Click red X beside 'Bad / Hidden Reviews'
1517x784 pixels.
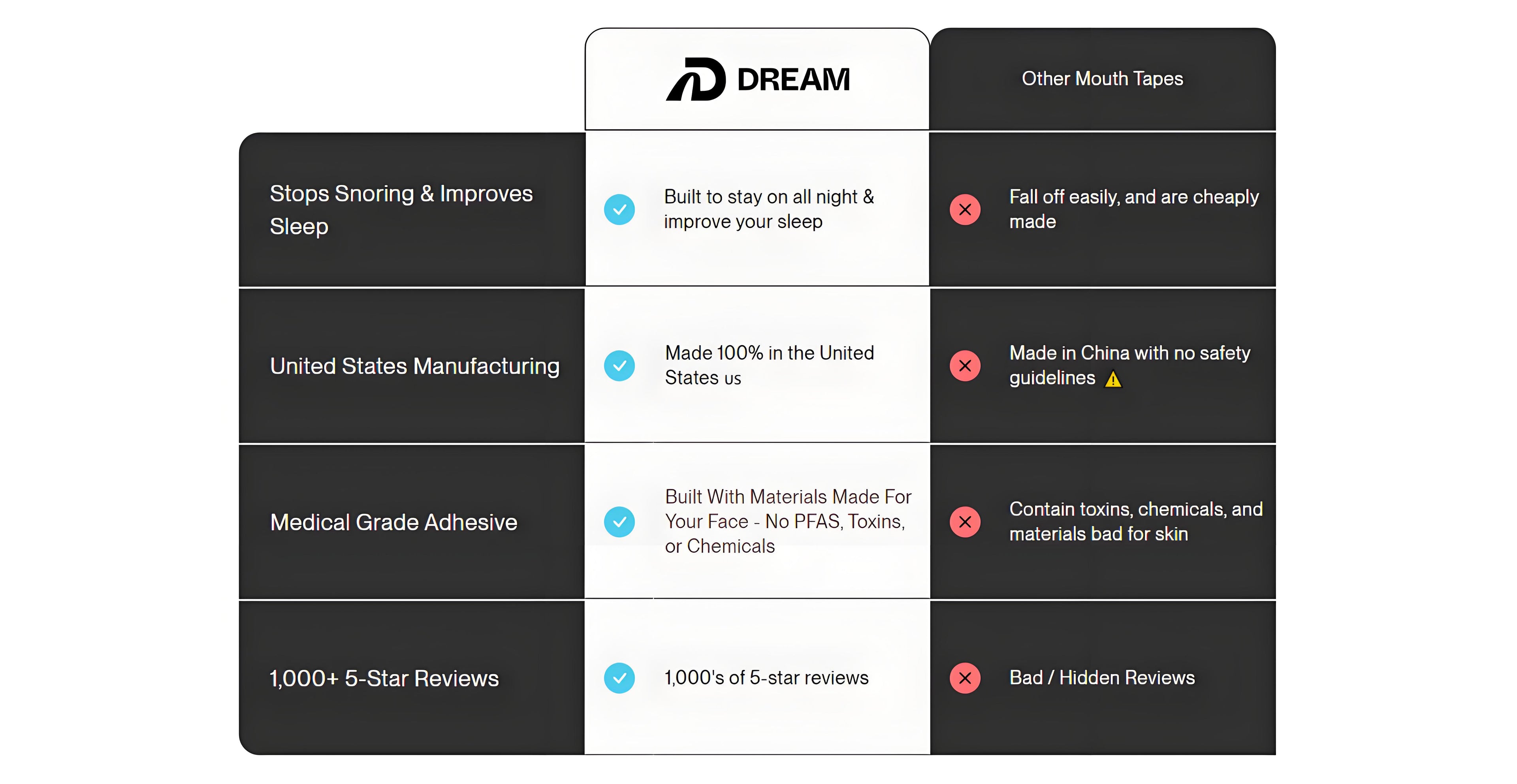[965, 678]
